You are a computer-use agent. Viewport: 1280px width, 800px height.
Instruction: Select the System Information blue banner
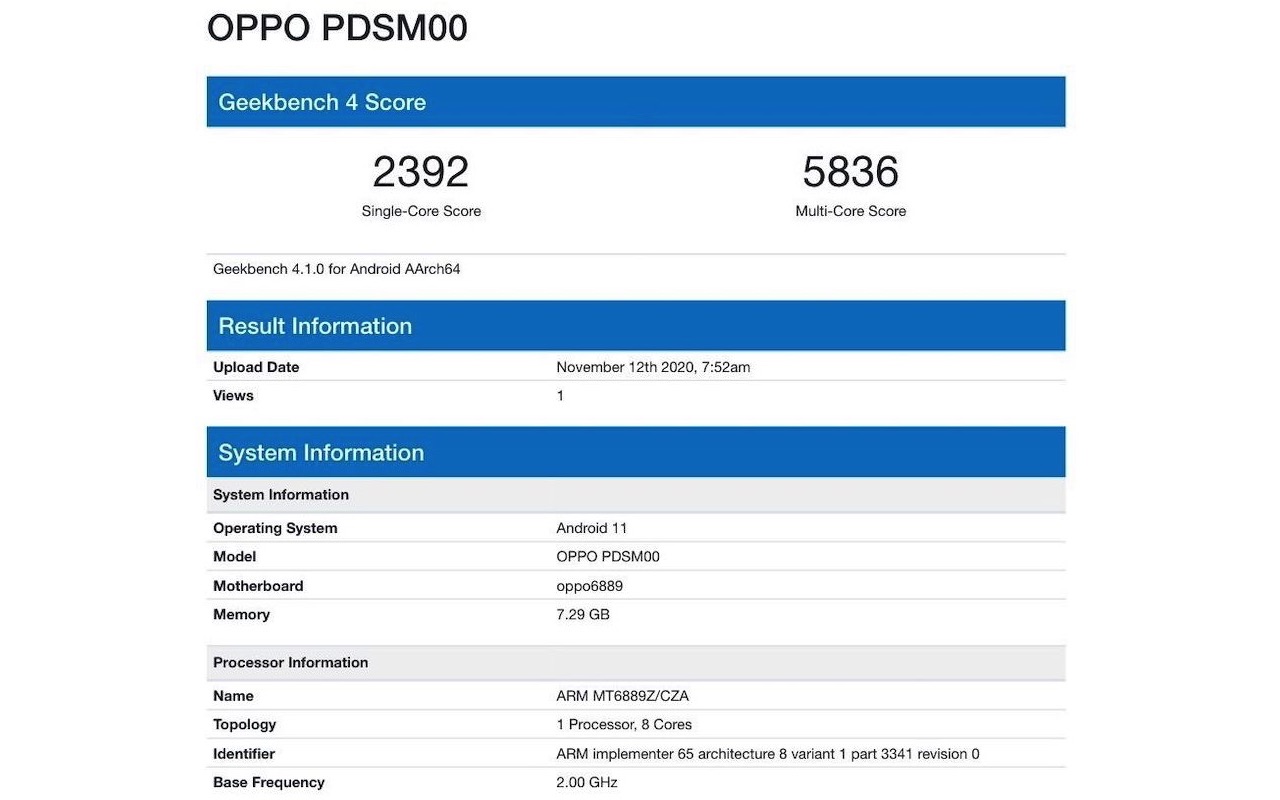pyautogui.click(x=320, y=452)
